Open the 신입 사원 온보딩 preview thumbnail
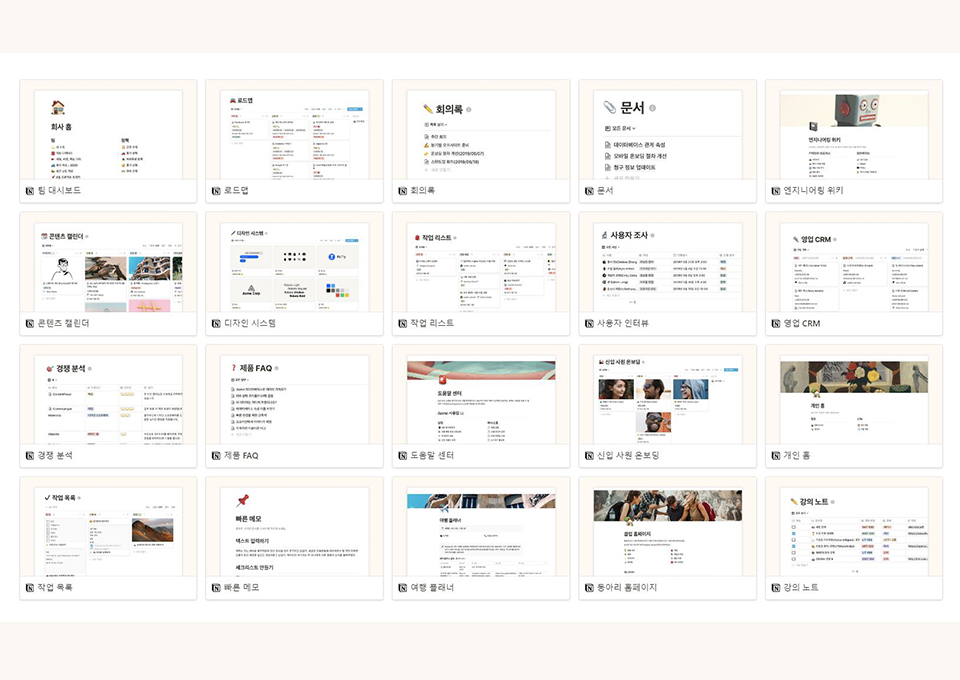The height and width of the screenshot is (680, 960). coord(667,399)
